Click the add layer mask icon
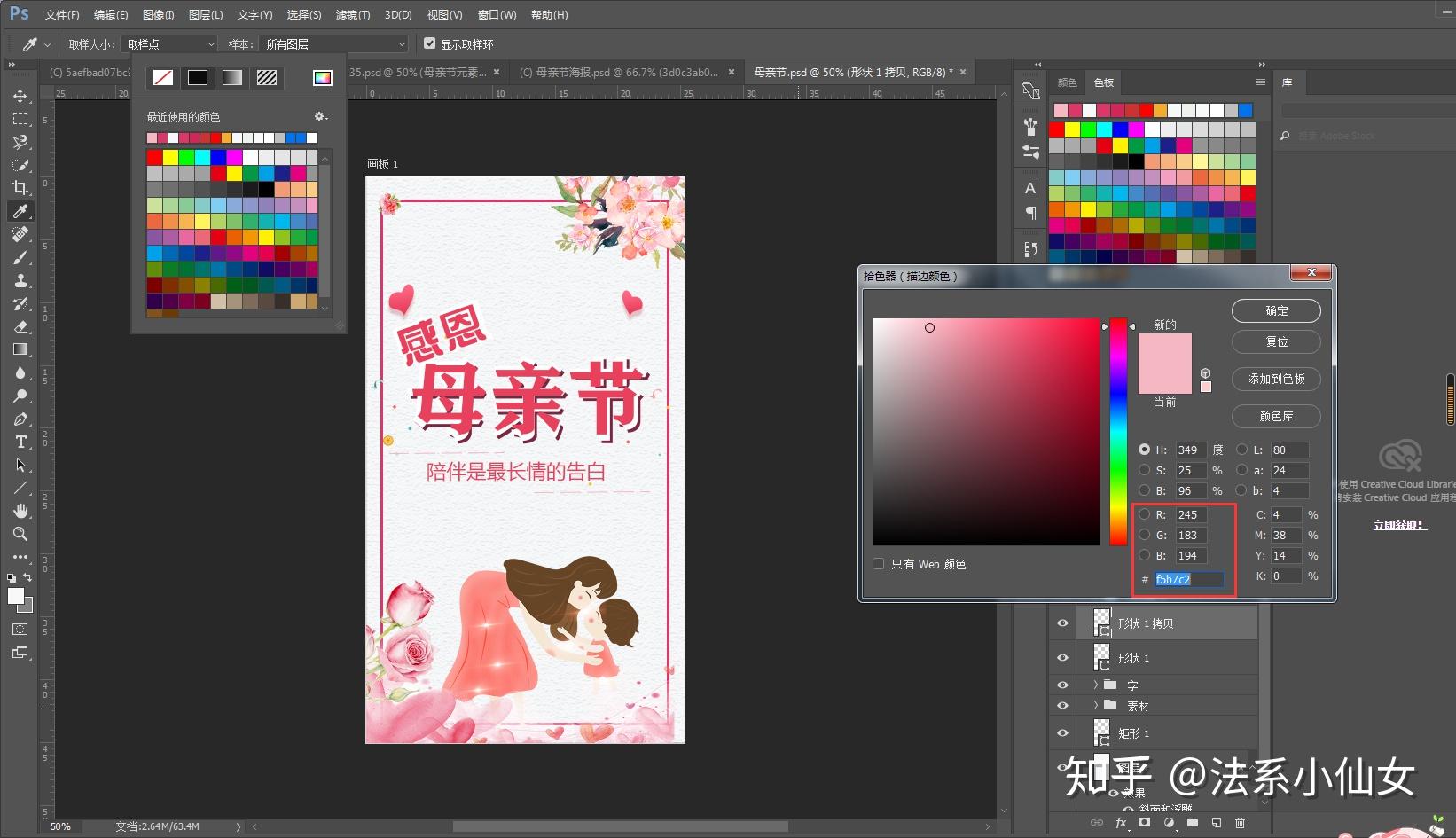 1145,823
